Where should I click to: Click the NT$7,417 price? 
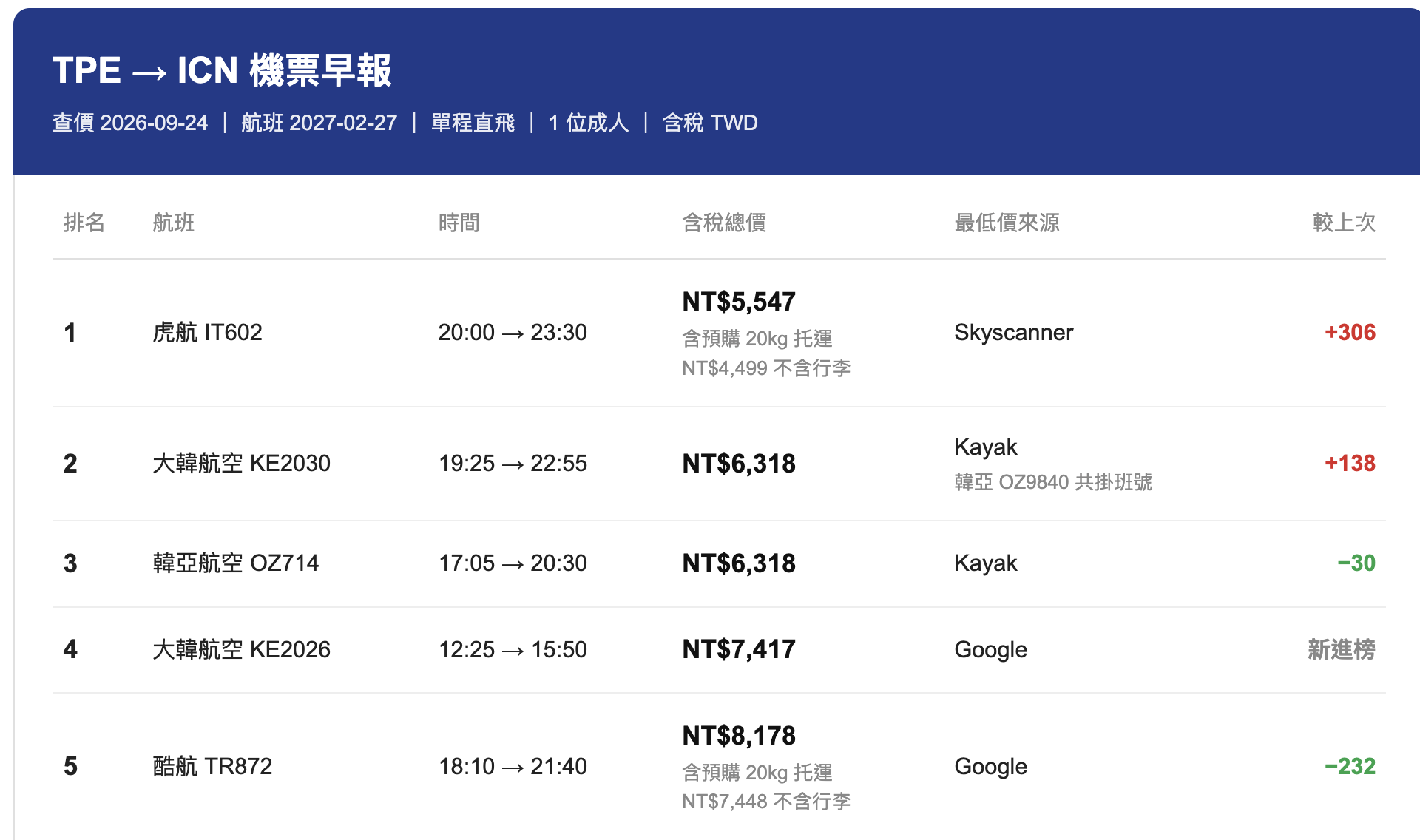click(x=739, y=650)
